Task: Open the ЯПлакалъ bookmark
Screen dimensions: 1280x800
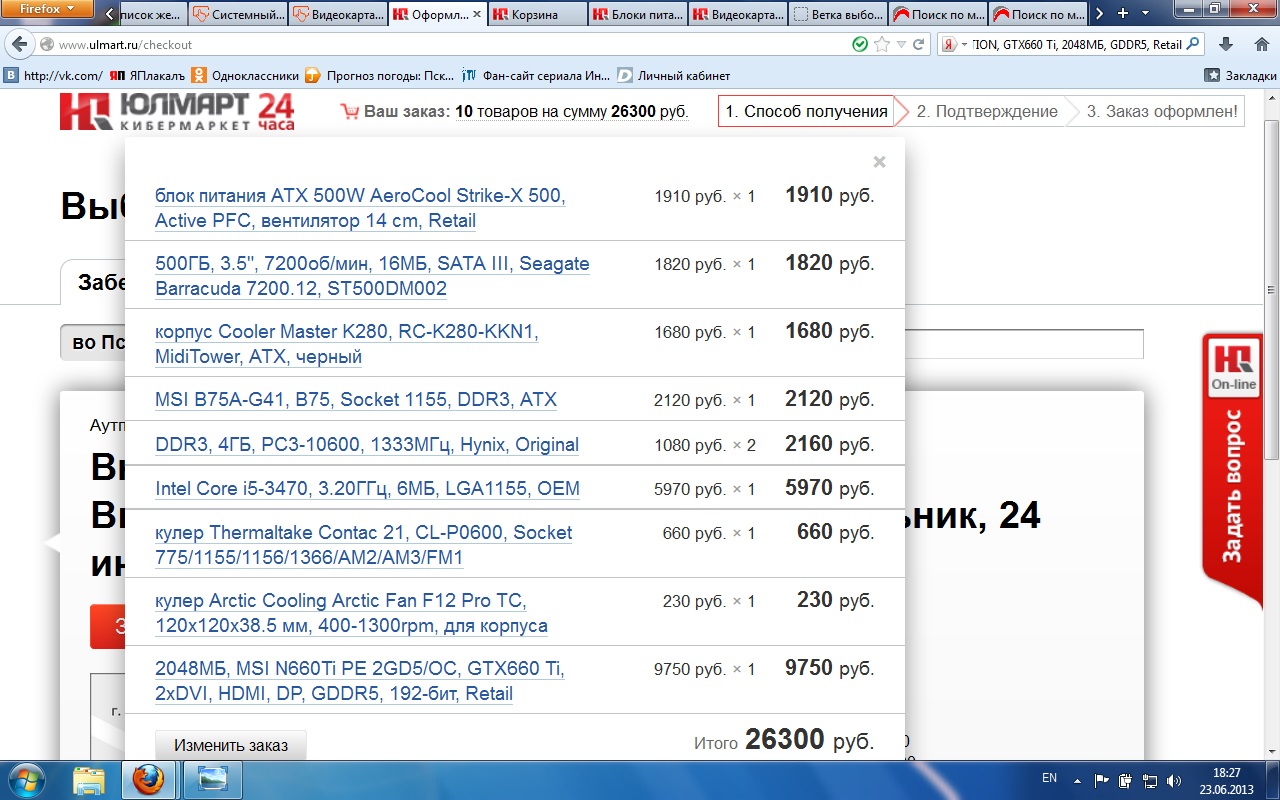Action: click(x=147, y=75)
